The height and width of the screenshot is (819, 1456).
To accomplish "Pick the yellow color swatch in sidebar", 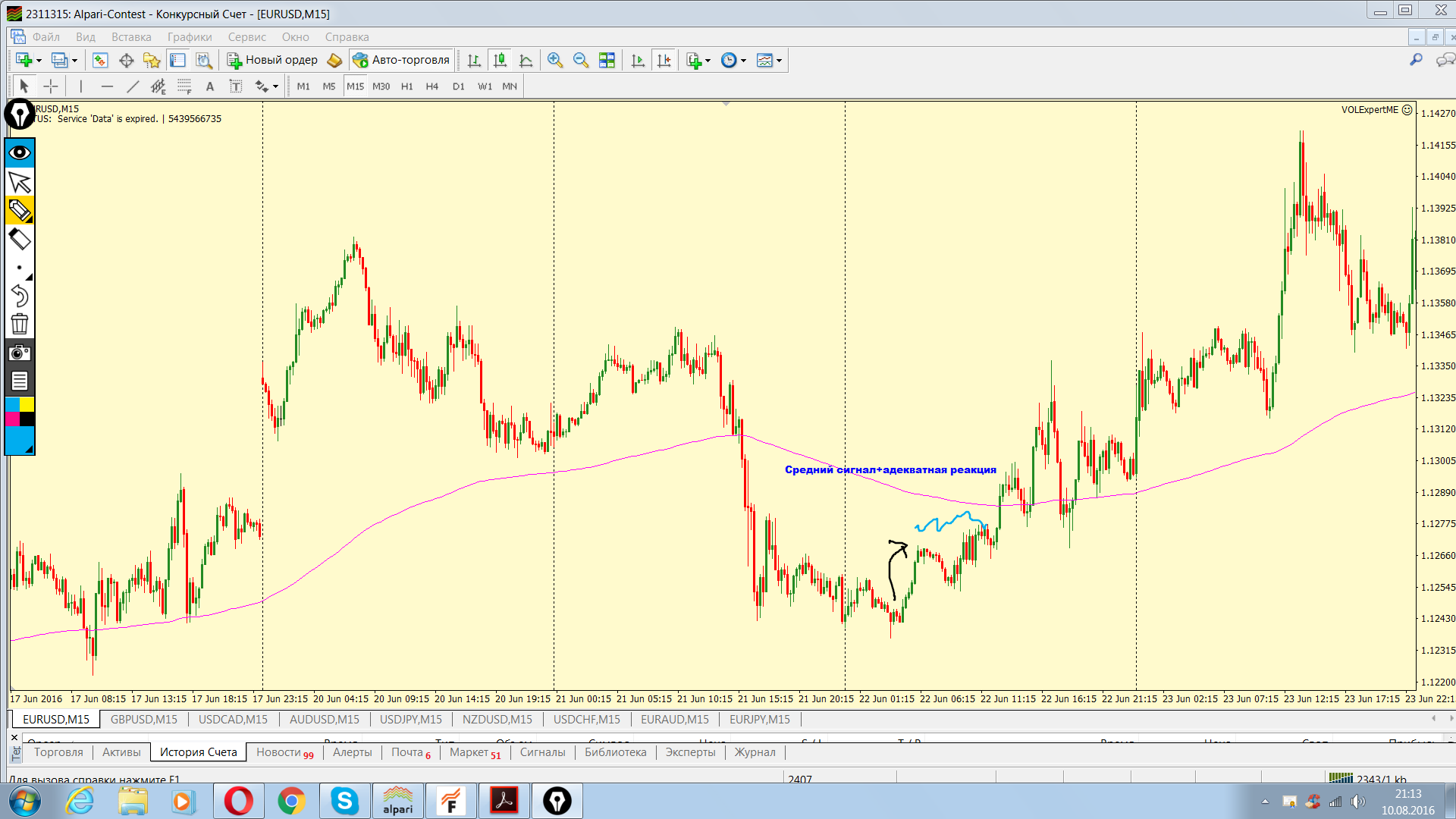I will 27,404.
